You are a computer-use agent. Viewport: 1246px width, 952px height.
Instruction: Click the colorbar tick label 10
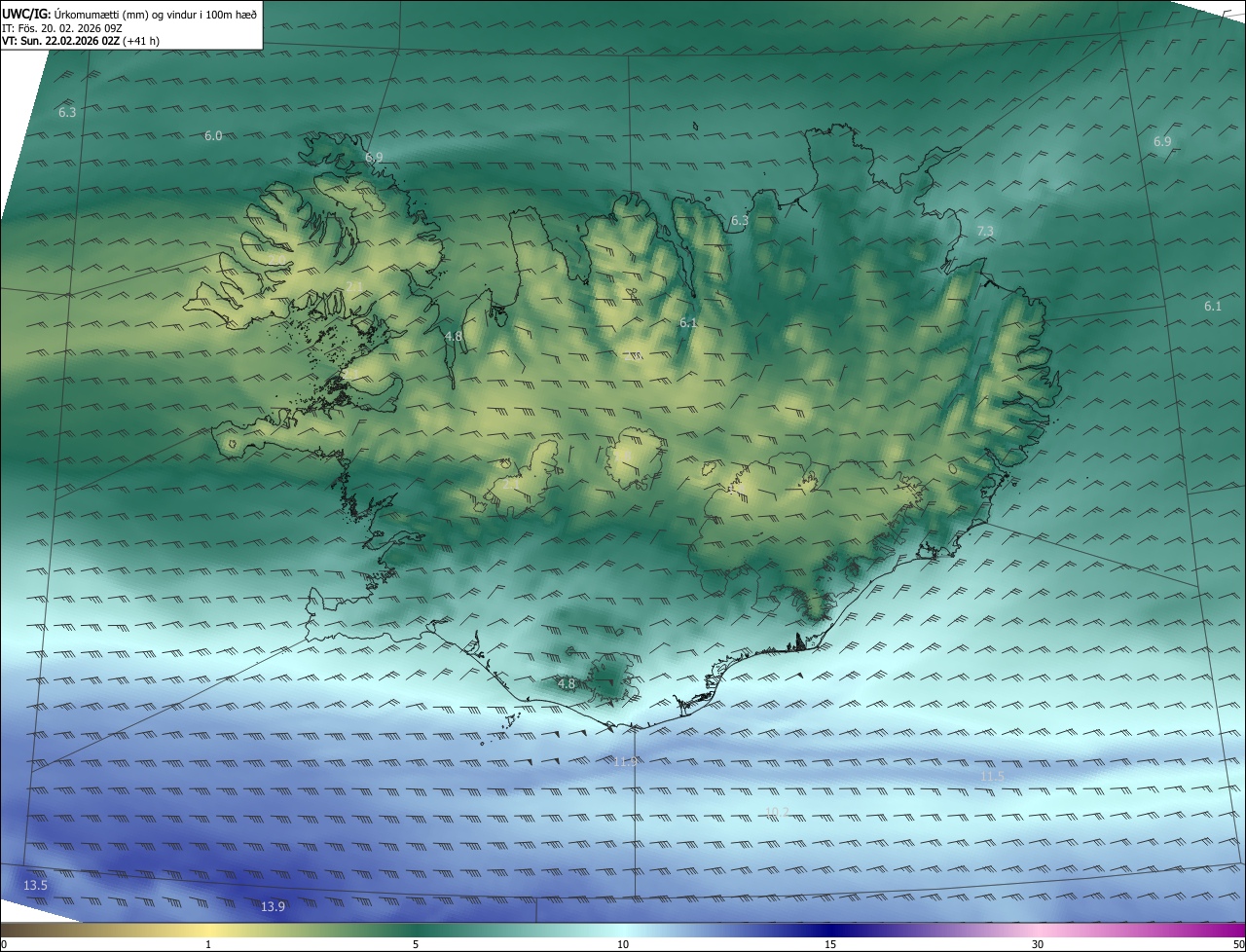623,944
